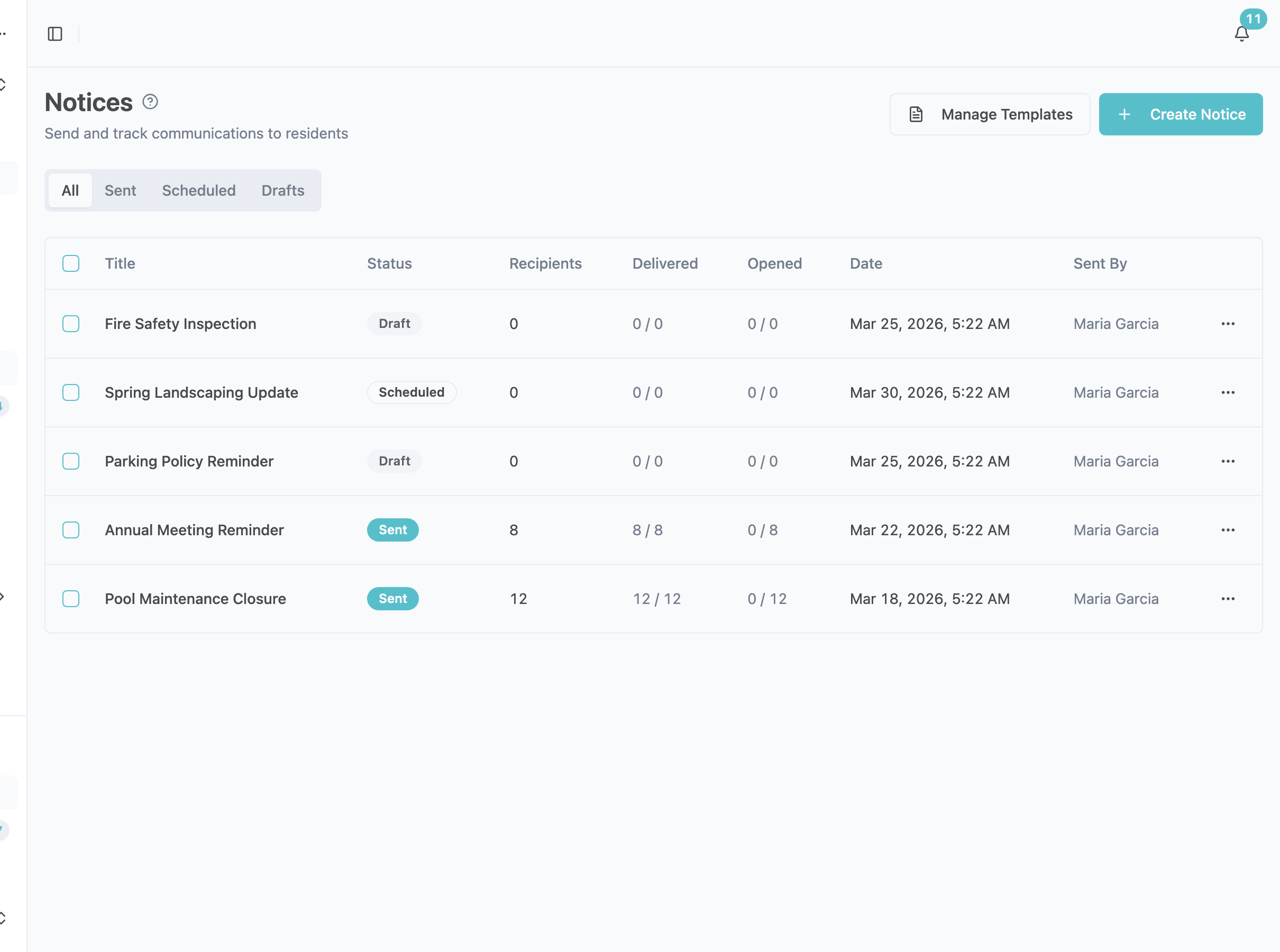Check the select-all checkbox in header
The height and width of the screenshot is (952, 1280).
pyautogui.click(x=71, y=263)
